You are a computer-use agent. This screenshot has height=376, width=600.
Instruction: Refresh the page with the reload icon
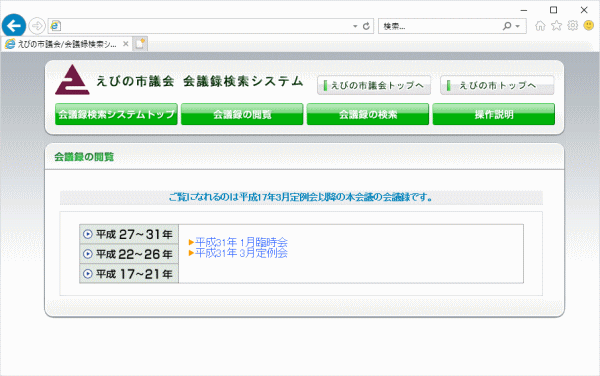coord(366,26)
